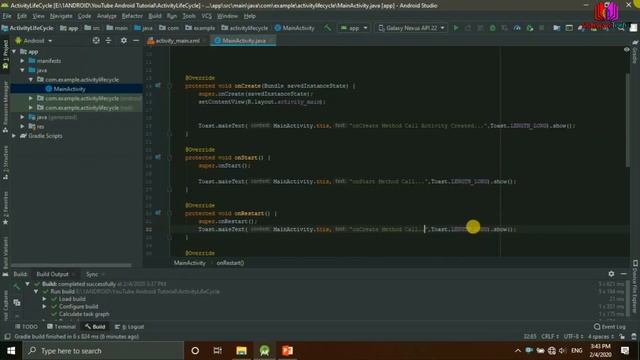Click the rebuild hammer icon in Build panel
The image size is (640, 360).
tap(16, 287)
